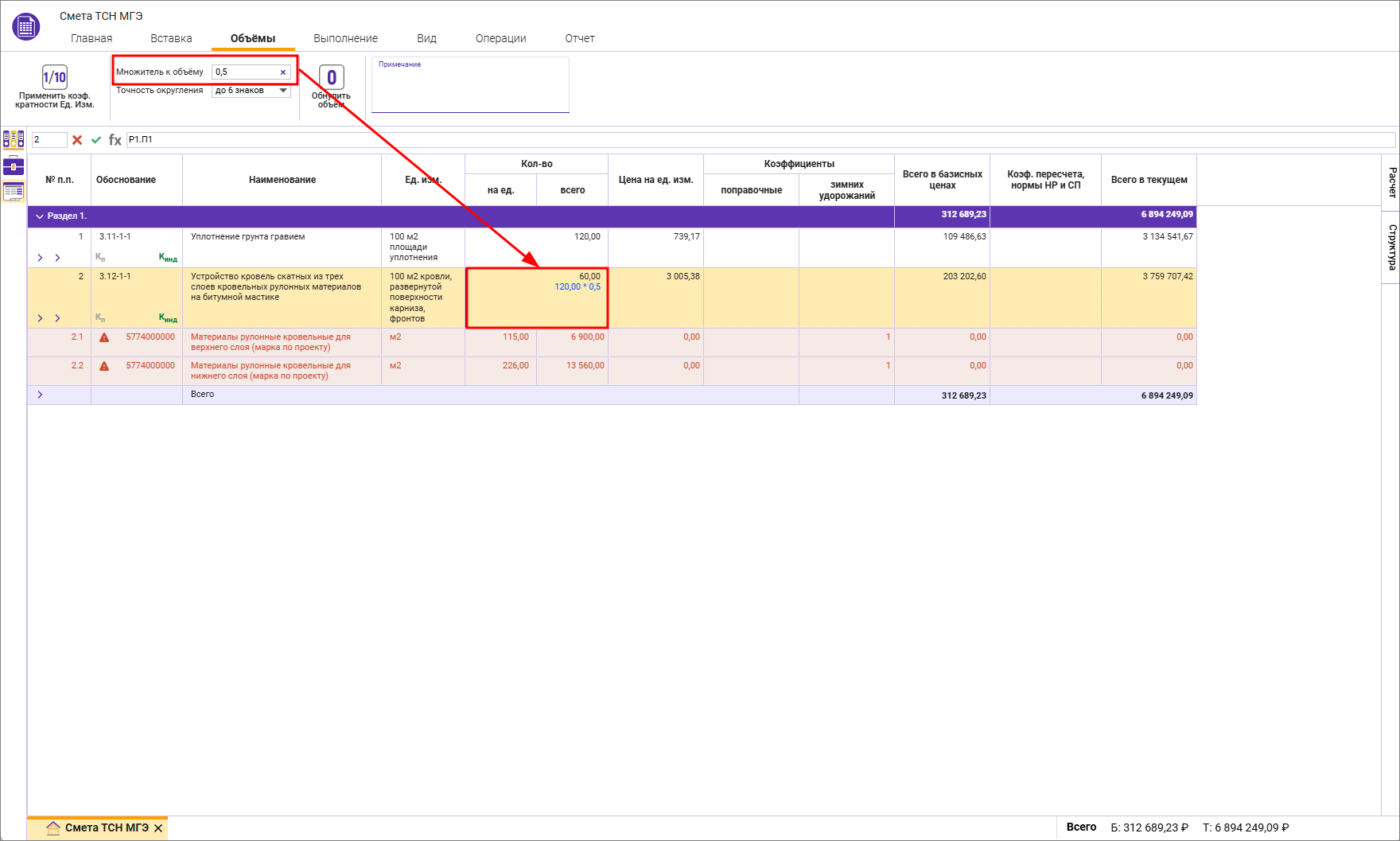Click into the Примечание note field

pos(470,89)
